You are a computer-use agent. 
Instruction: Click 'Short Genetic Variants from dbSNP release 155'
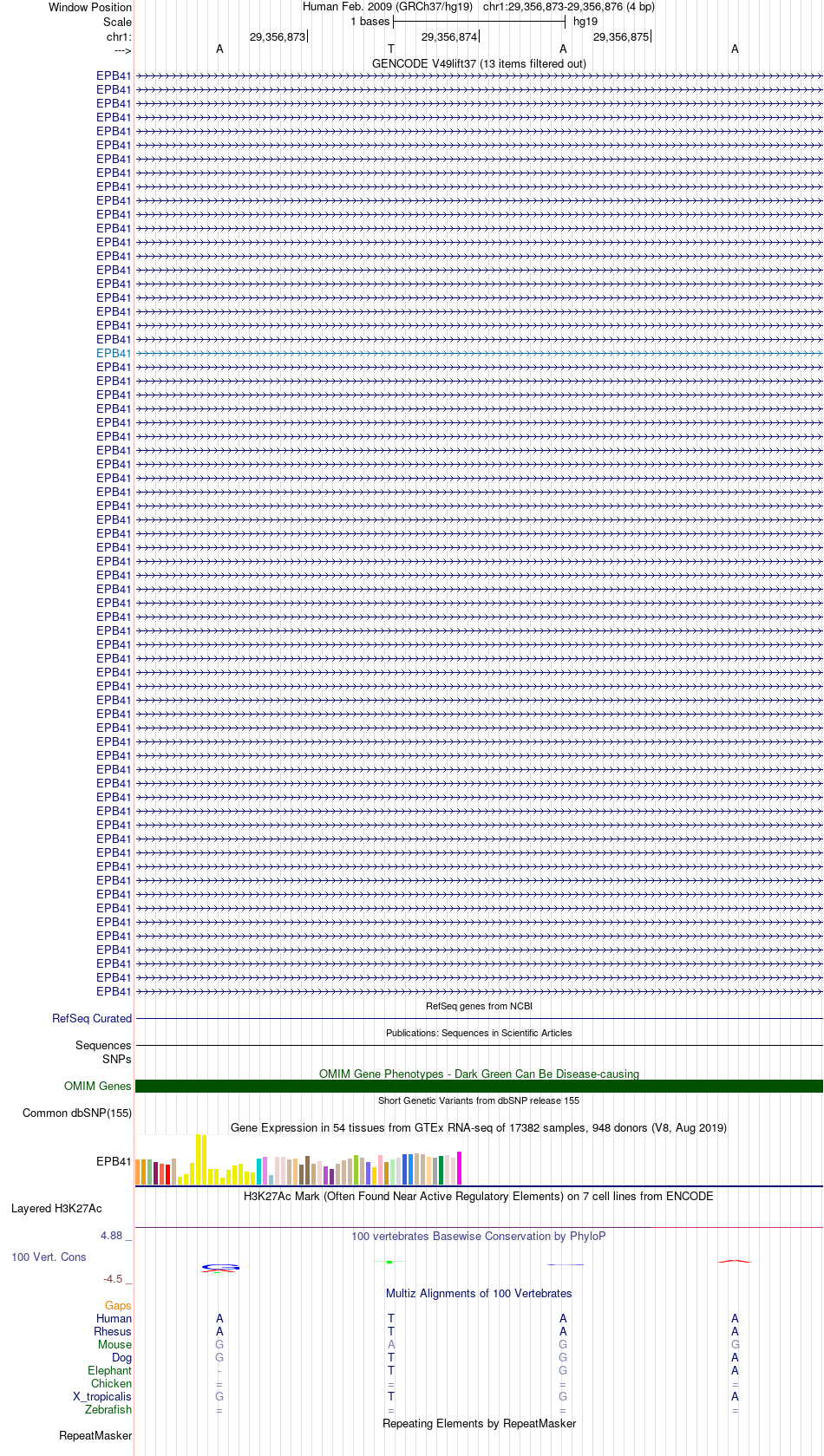479,1100
